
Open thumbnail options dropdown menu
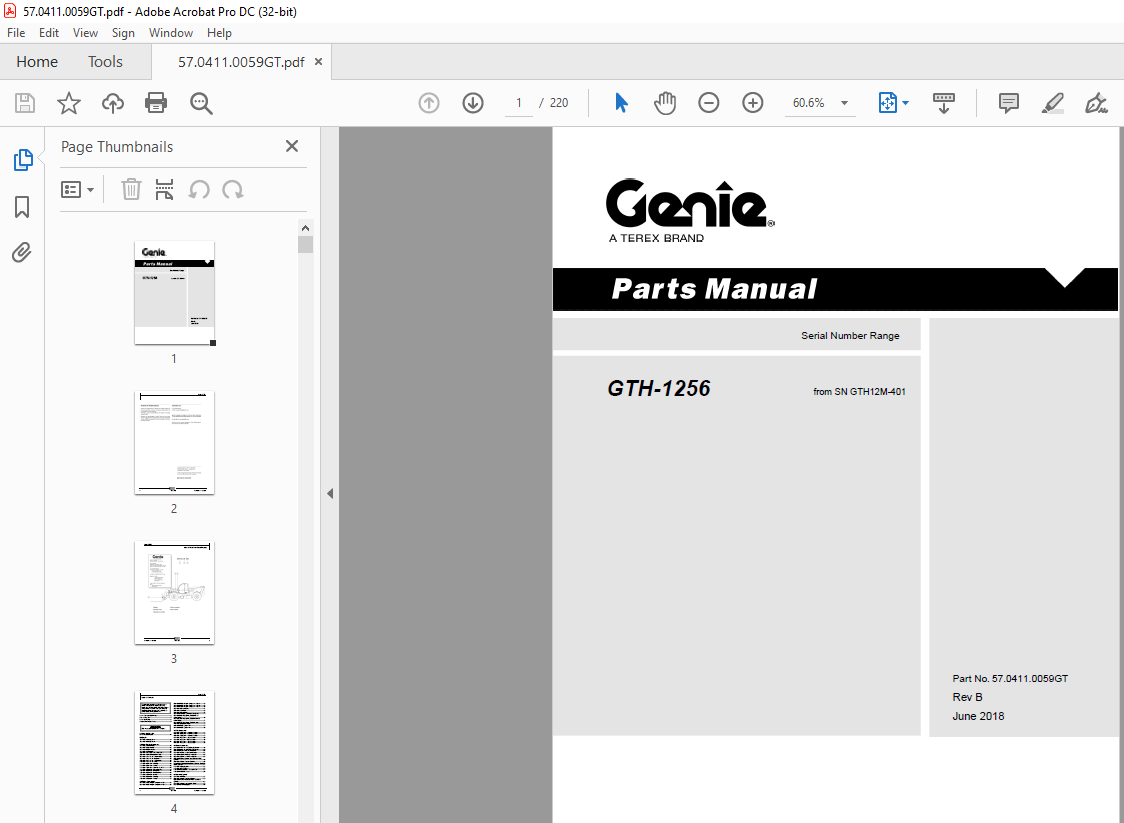click(x=77, y=190)
